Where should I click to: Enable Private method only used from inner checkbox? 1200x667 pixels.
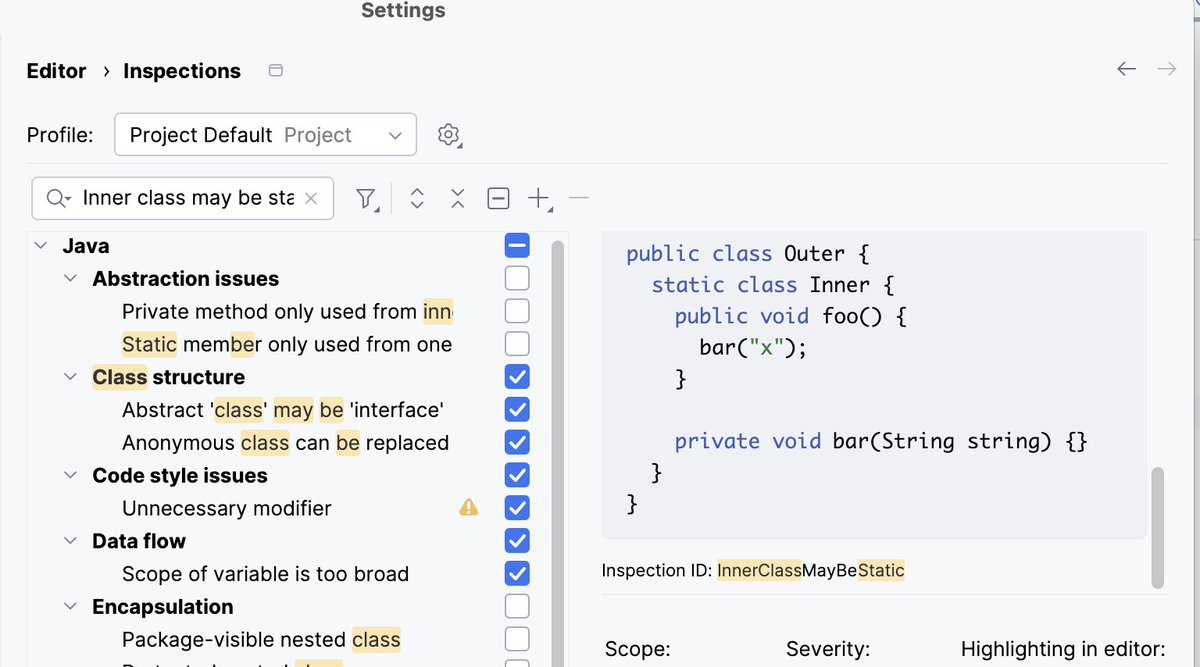click(517, 311)
